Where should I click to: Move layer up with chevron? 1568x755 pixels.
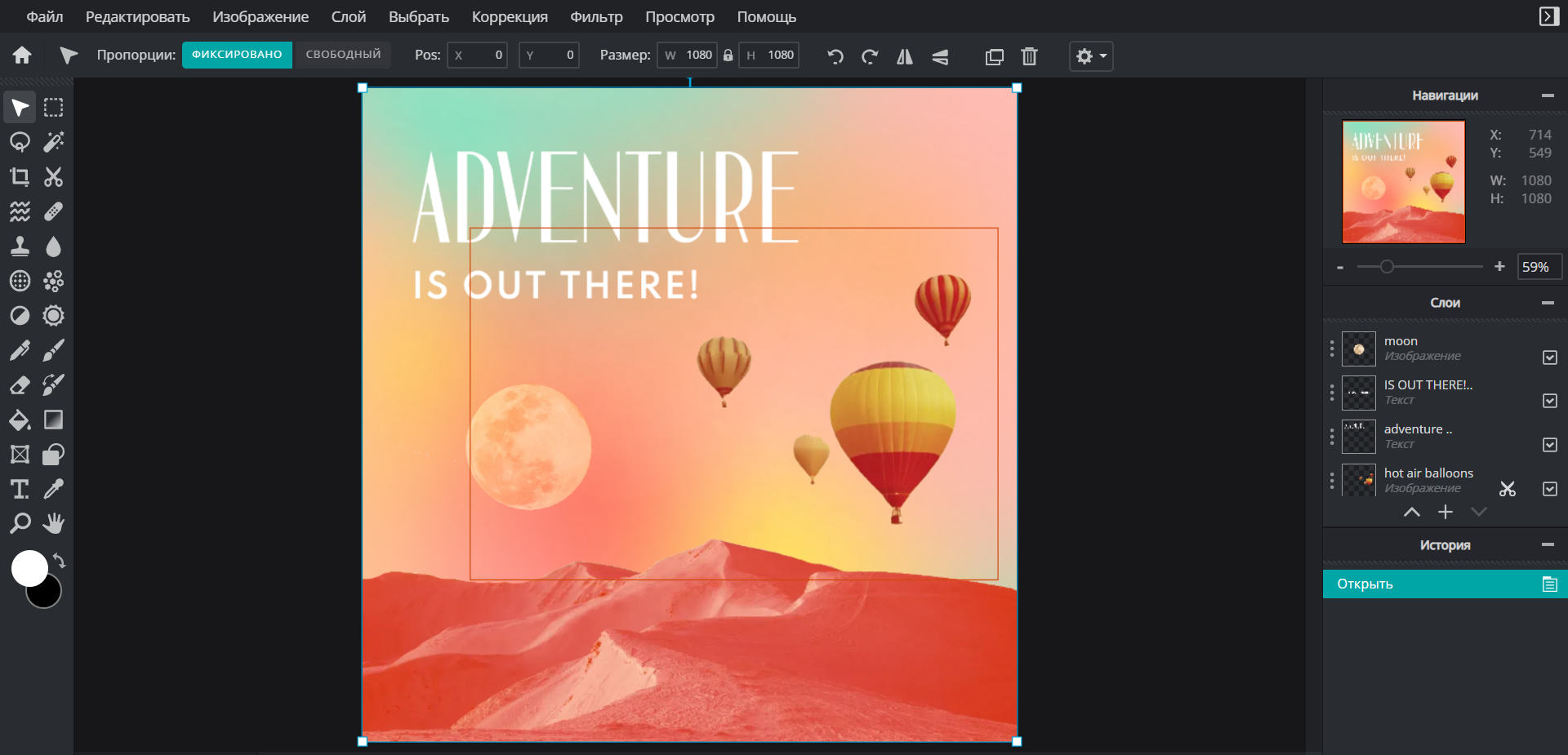pyautogui.click(x=1411, y=512)
